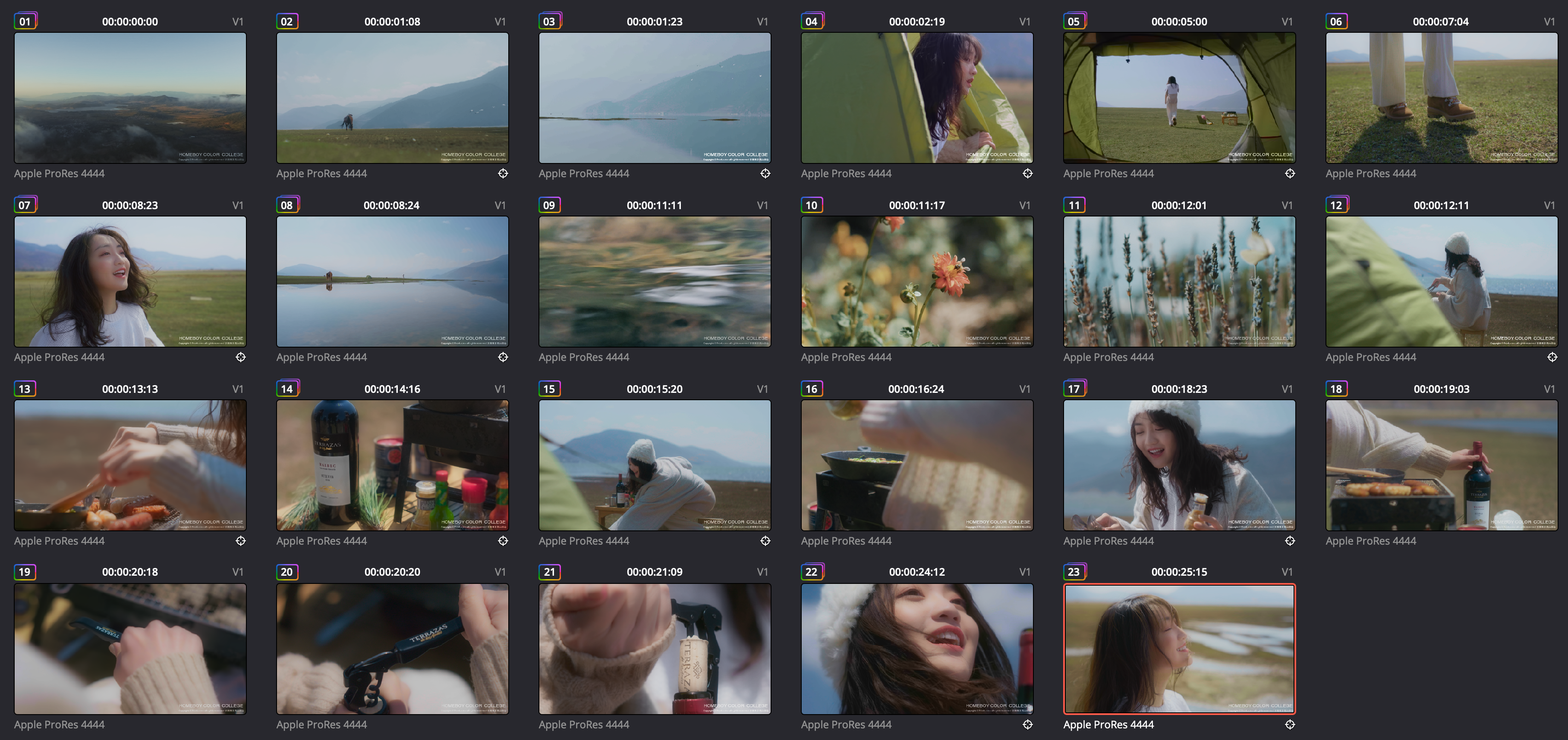Viewport: 1568px width, 740px height.
Task: Click timecode 00:00:11:11 above clip 09
Action: pos(655,206)
